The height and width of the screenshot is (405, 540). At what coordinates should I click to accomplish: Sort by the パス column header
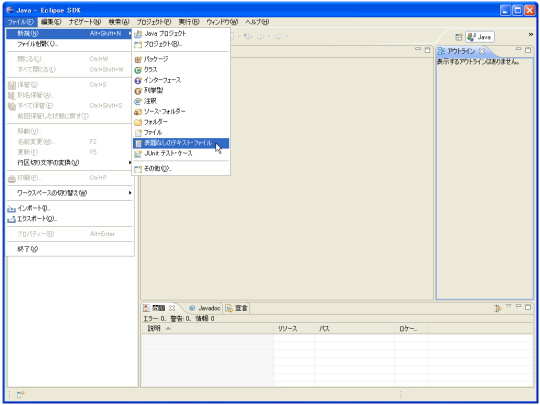coord(354,329)
